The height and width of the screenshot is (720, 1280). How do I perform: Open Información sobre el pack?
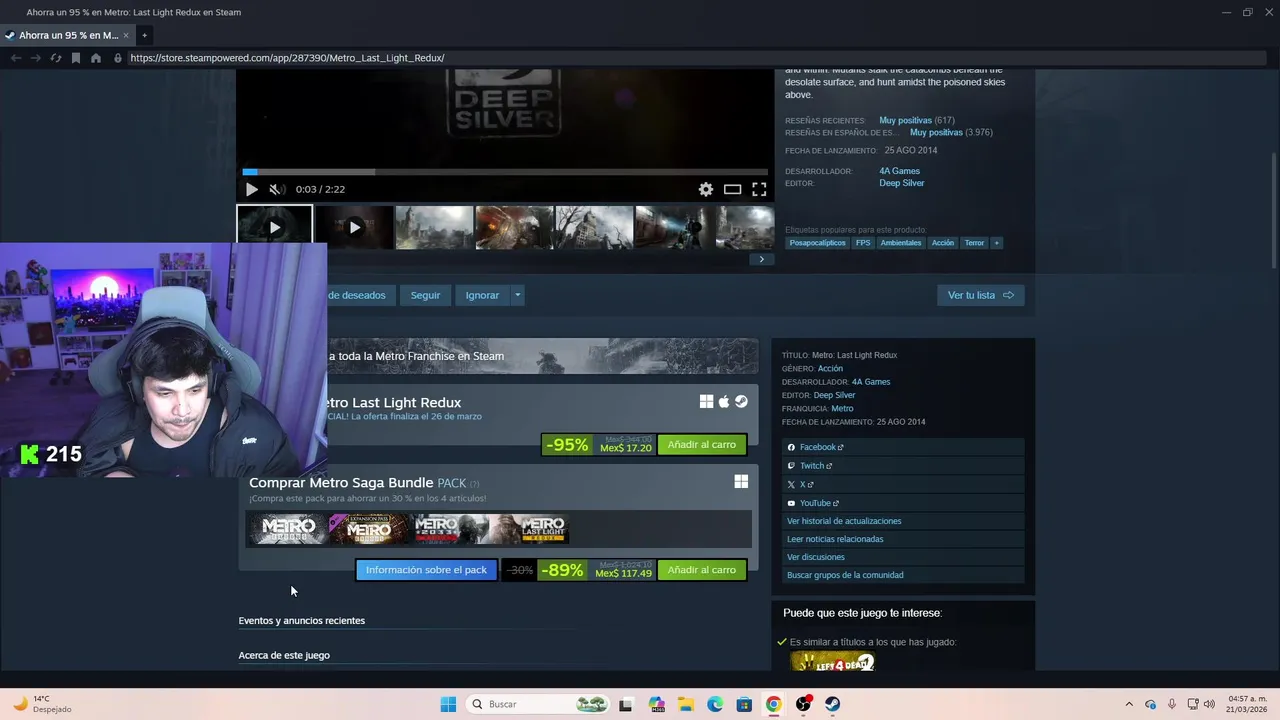click(426, 570)
